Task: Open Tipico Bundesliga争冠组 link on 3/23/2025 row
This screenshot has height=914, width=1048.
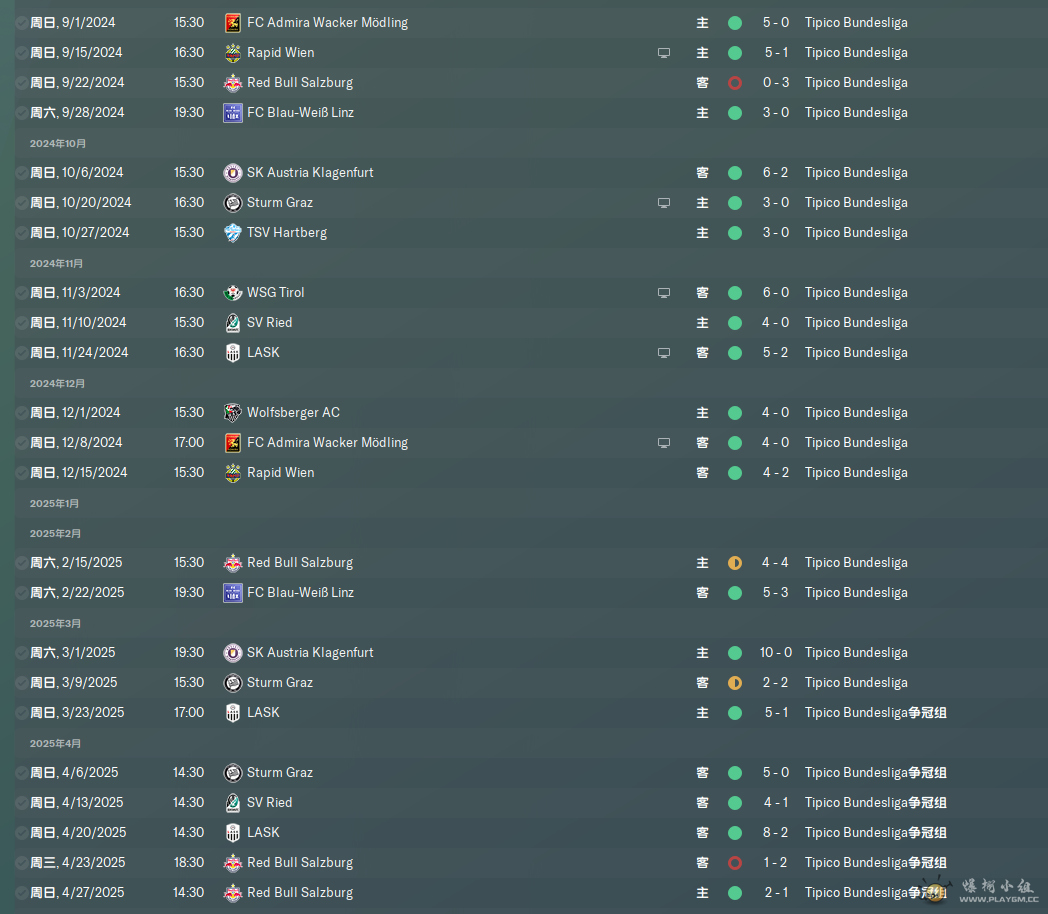Action: (876, 713)
